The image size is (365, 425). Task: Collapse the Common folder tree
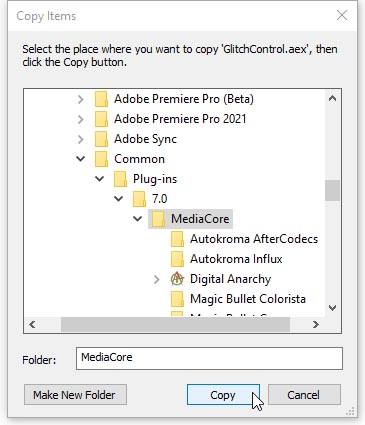[80, 159]
